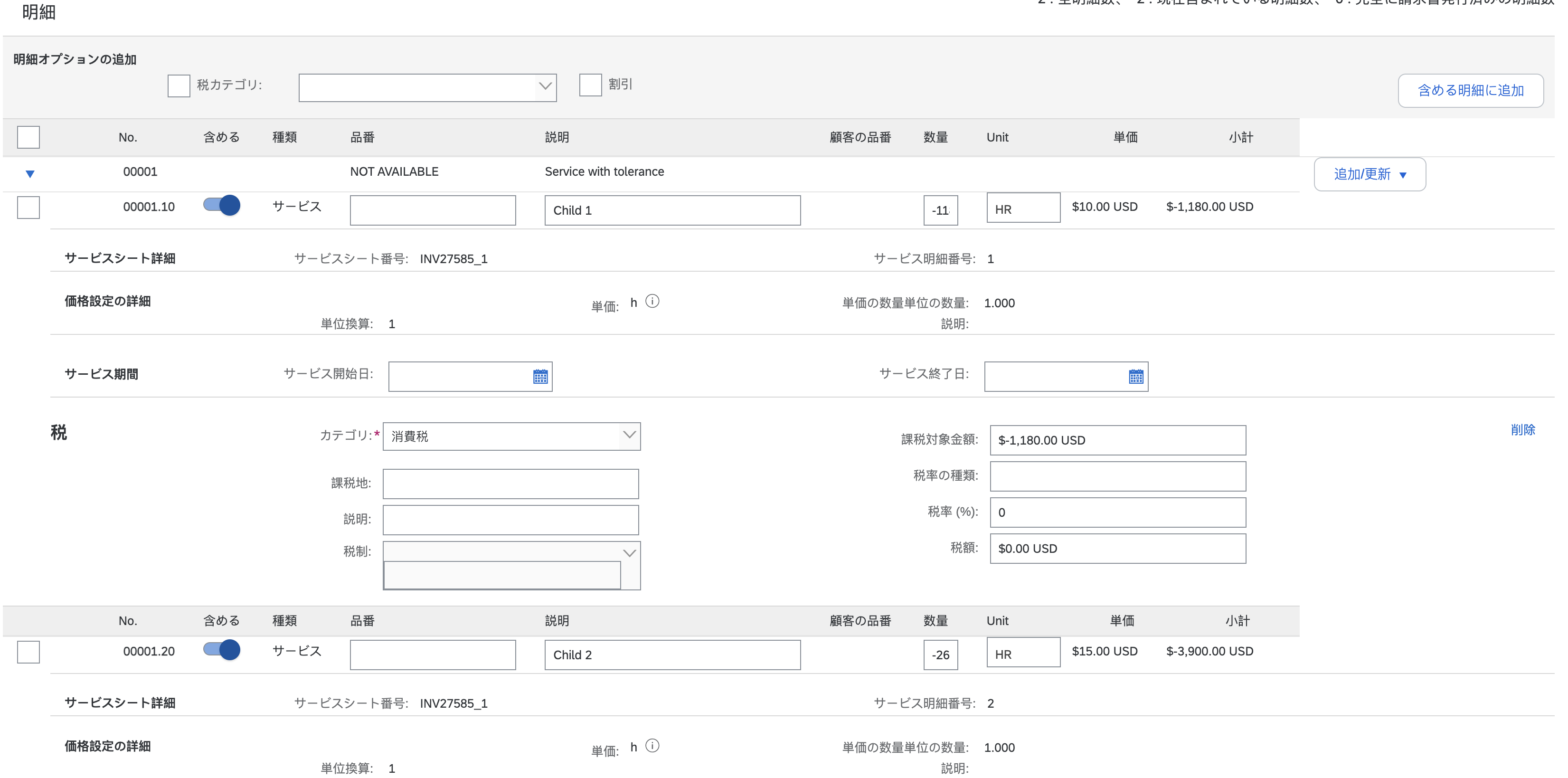Click 含める明細に追加 button
The height and width of the screenshot is (778, 1568).
pyautogui.click(x=1470, y=91)
